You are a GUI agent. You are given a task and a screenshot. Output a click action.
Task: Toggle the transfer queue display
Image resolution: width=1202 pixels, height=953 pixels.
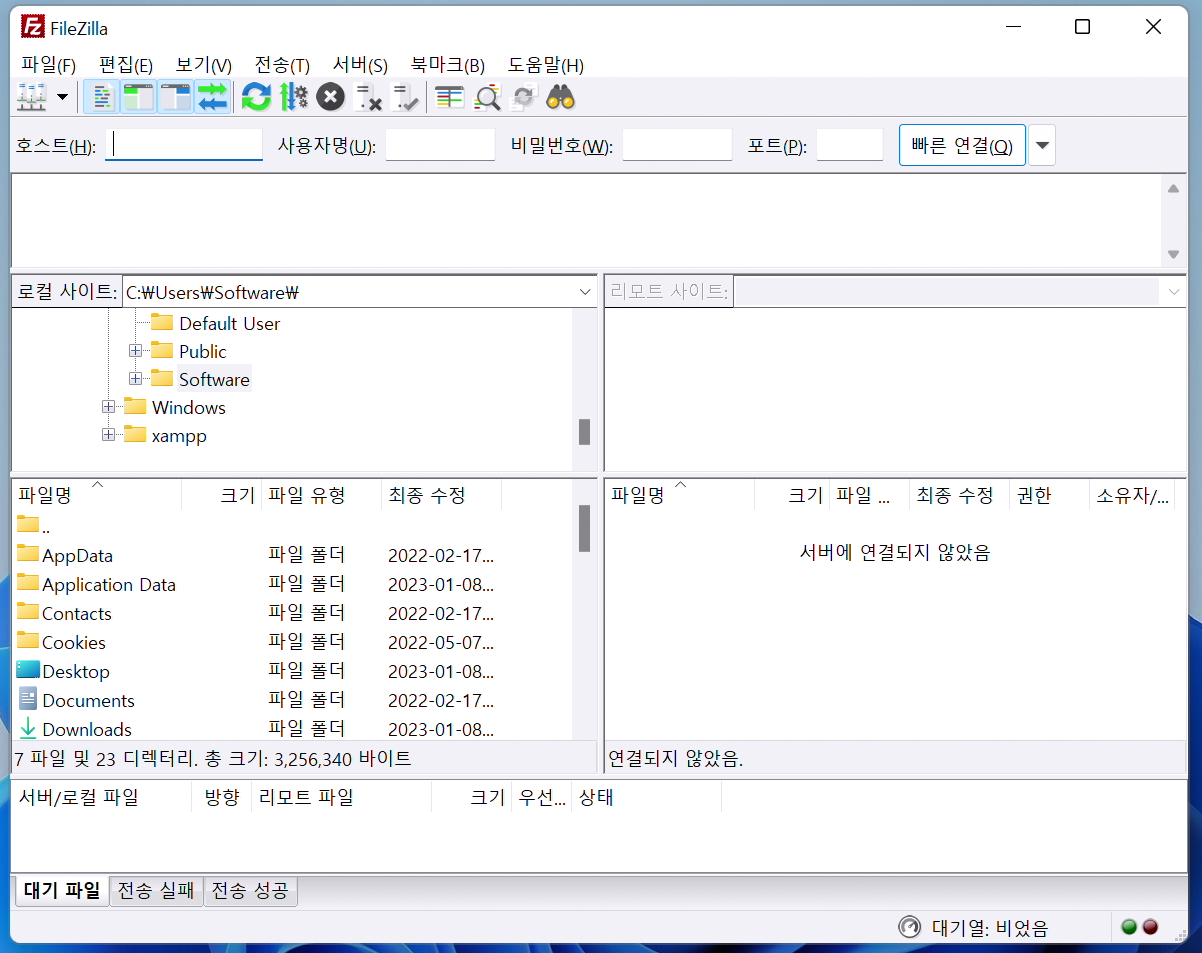coord(212,97)
